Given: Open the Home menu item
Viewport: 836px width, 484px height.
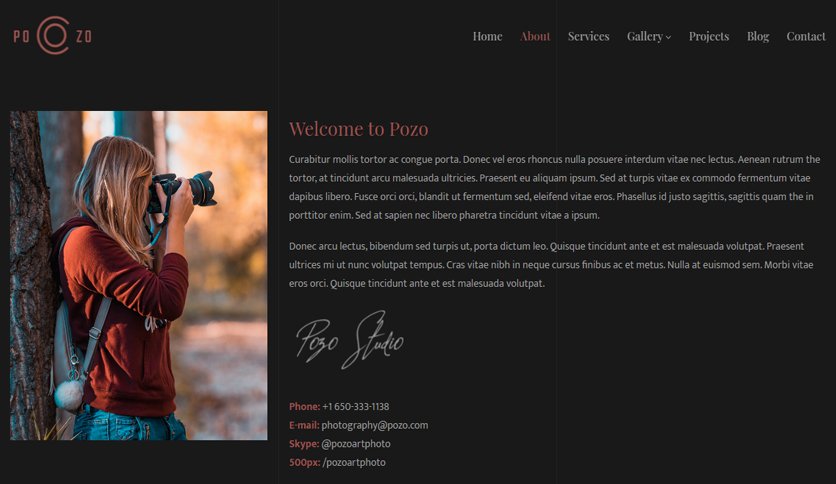Looking at the screenshot, I should tap(487, 36).
